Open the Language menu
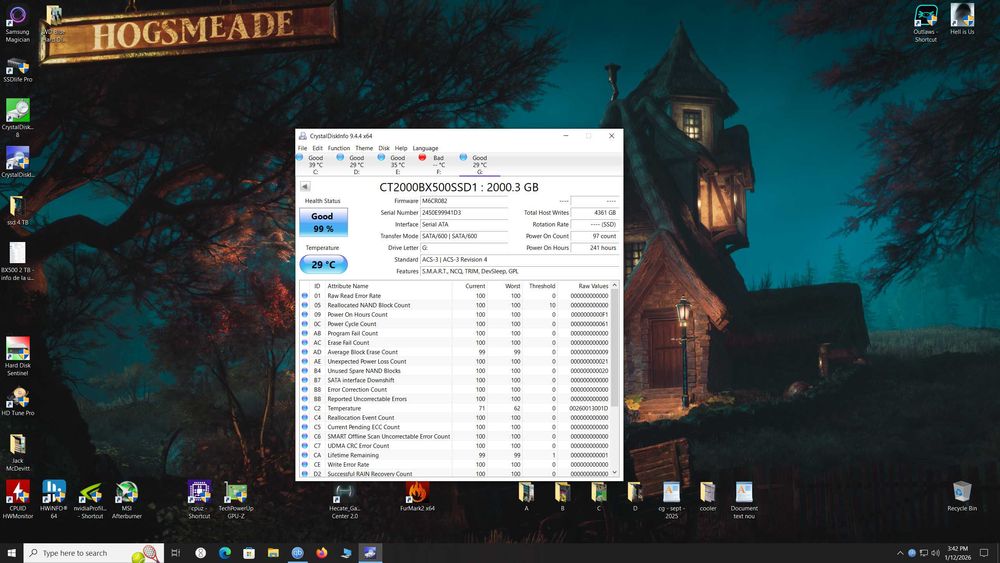 click(425, 148)
